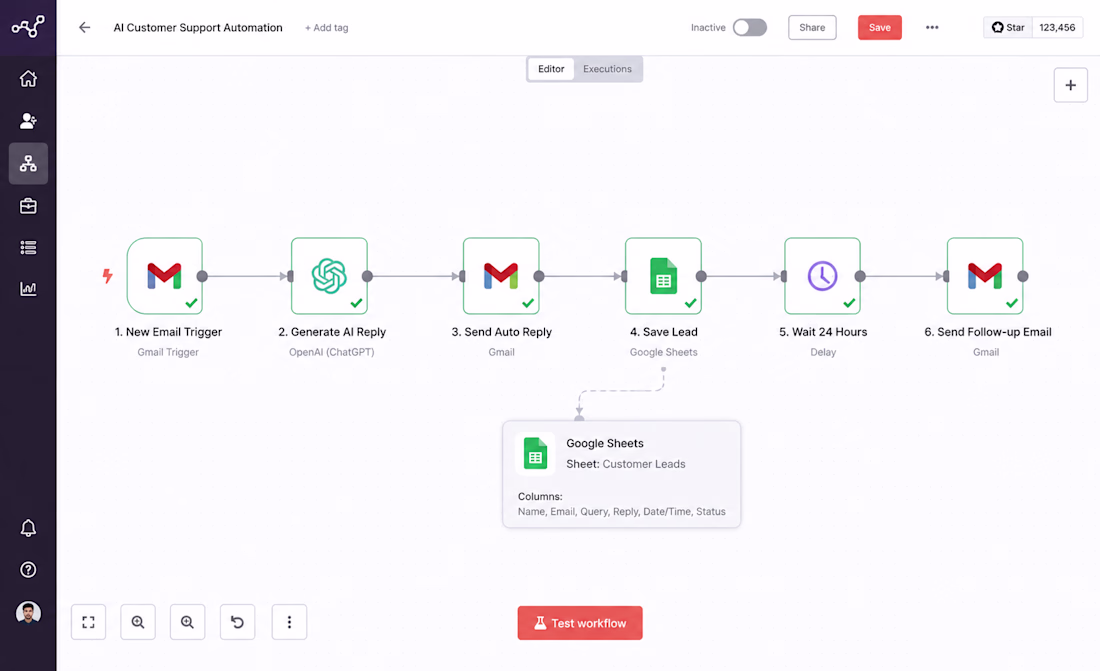This screenshot has width=1100, height=671.
Task: Run Test workflow
Action: pos(580,623)
